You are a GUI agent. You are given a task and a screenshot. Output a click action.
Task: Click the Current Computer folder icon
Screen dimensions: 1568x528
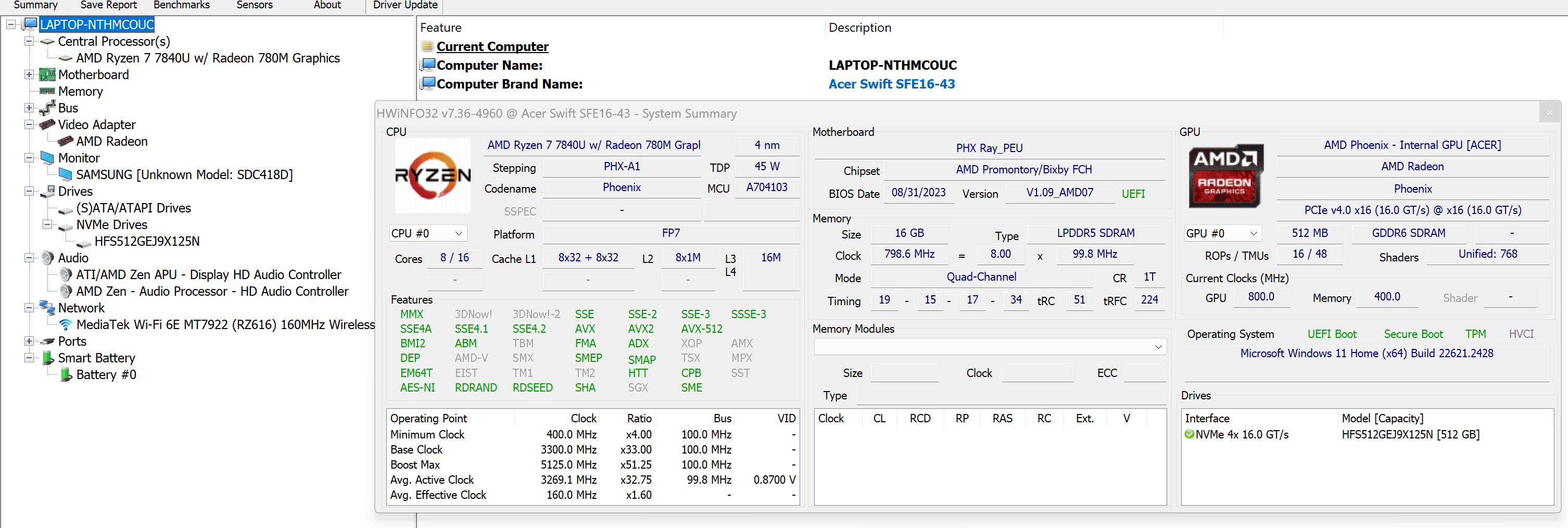[427, 46]
